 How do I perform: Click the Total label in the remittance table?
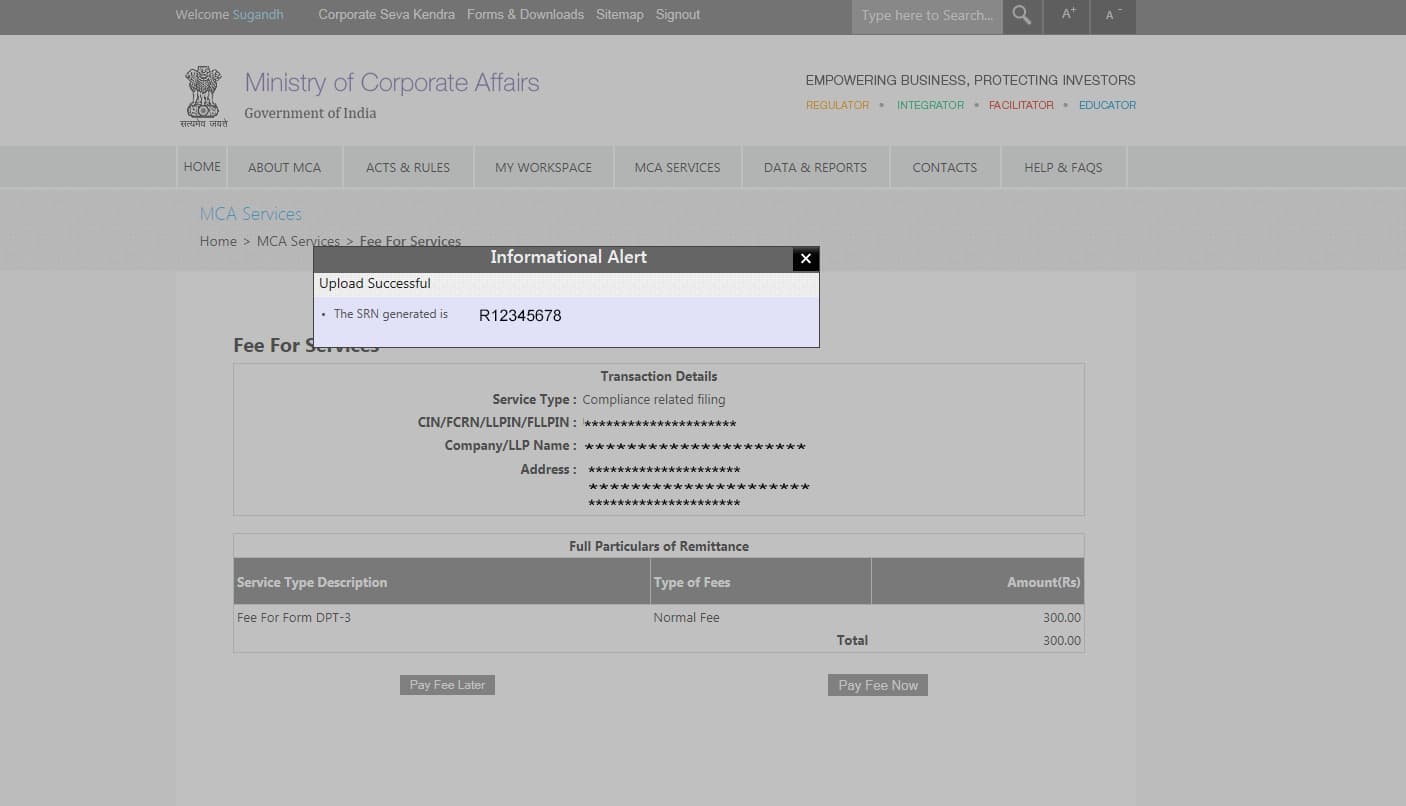pos(852,641)
